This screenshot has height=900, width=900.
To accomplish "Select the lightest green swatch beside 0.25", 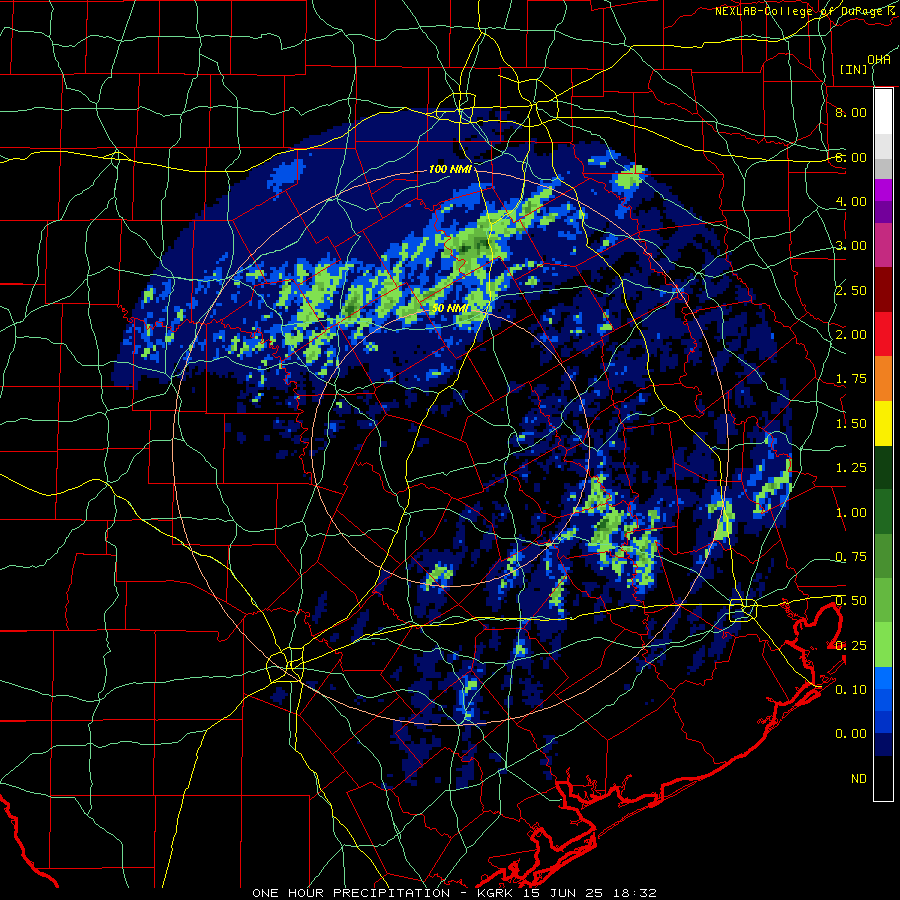I will click(x=883, y=645).
